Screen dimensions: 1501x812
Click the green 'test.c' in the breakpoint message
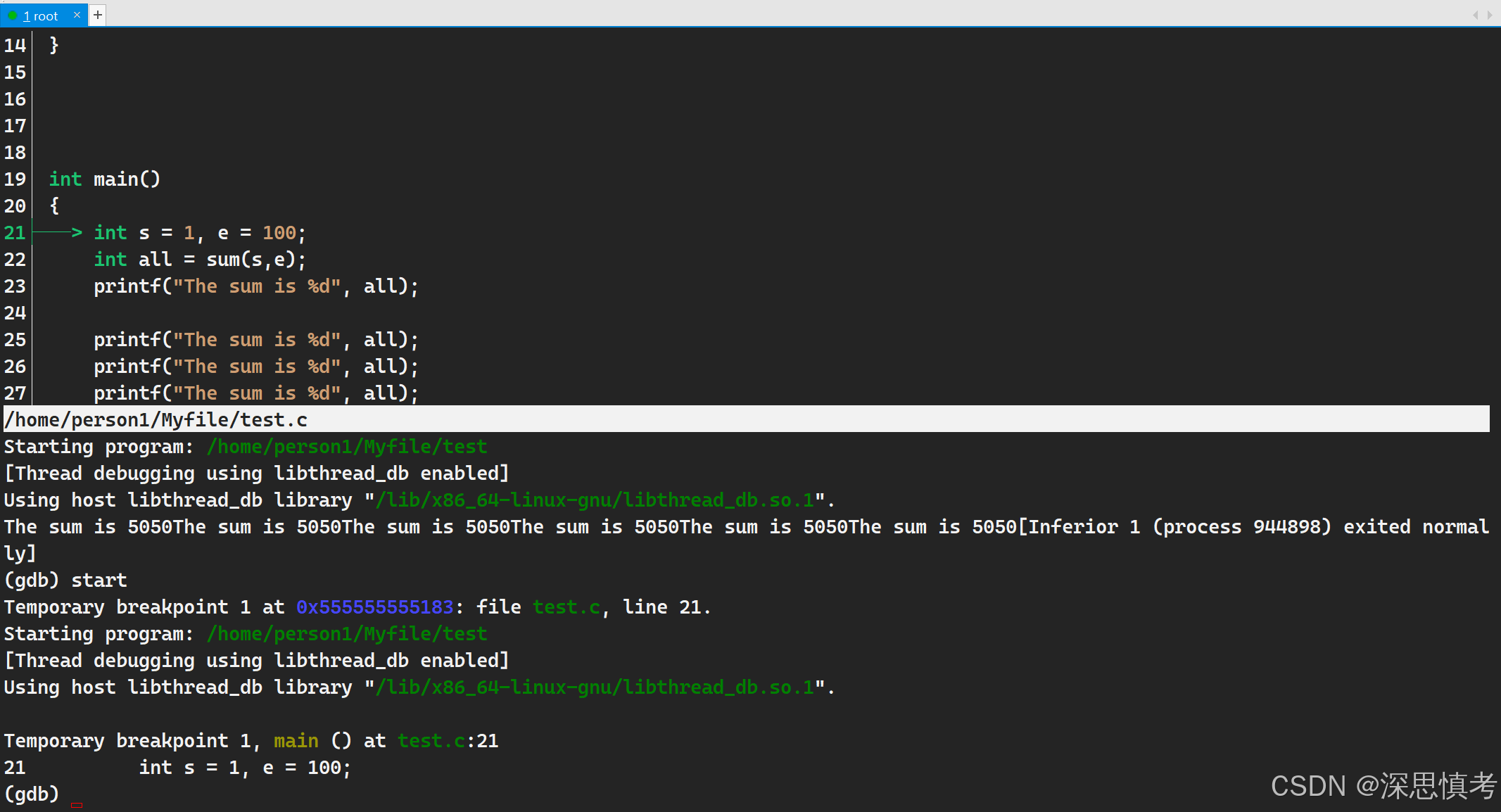click(x=566, y=607)
